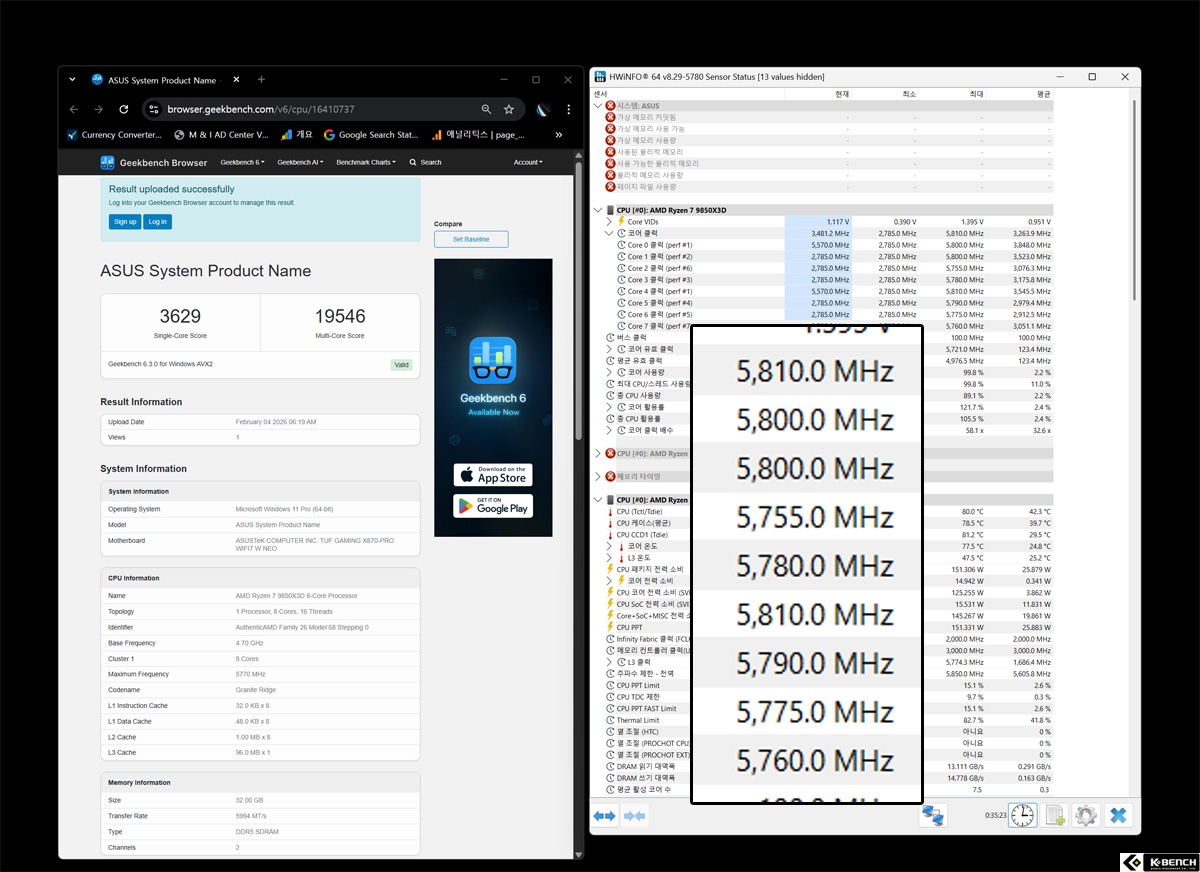
Task: Collapse the 시스템: ASUS sensor section
Action: coord(599,106)
